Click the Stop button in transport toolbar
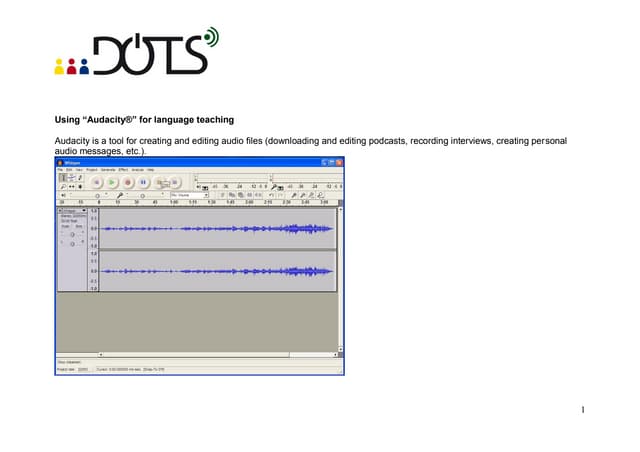 (x=158, y=182)
